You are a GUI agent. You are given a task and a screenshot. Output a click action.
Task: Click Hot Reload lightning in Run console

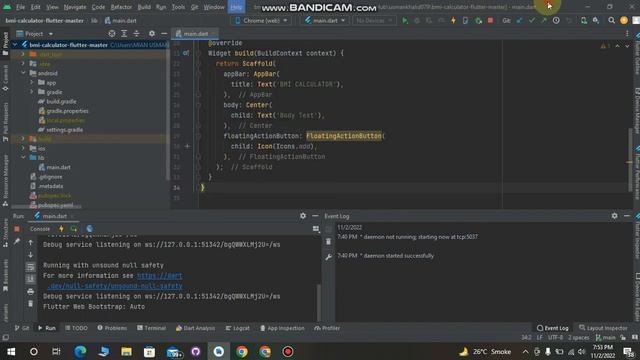pos(61,229)
